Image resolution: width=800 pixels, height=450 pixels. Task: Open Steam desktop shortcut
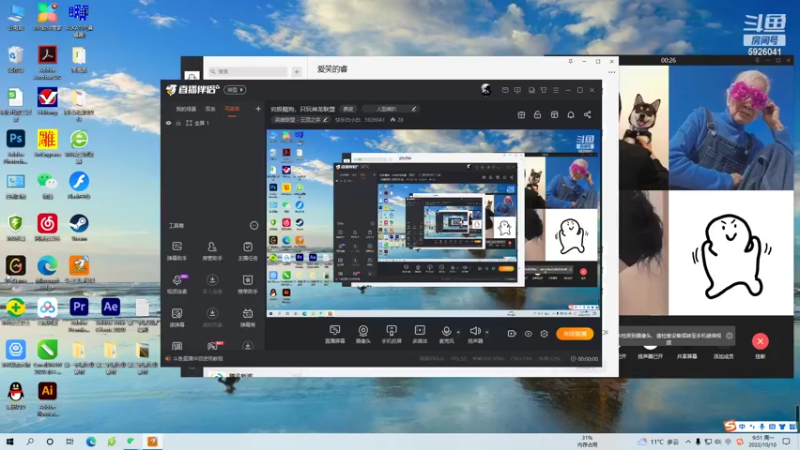pos(79,228)
